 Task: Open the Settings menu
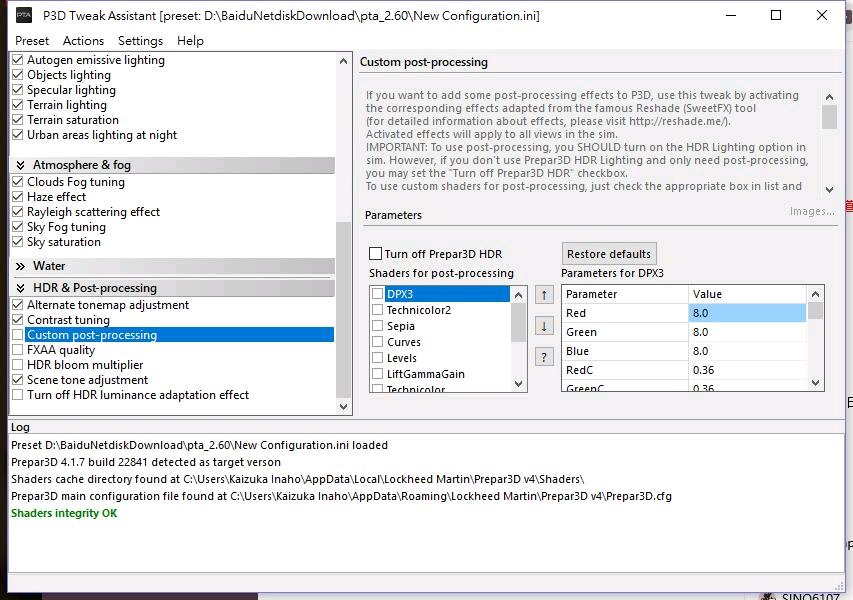click(x=140, y=41)
